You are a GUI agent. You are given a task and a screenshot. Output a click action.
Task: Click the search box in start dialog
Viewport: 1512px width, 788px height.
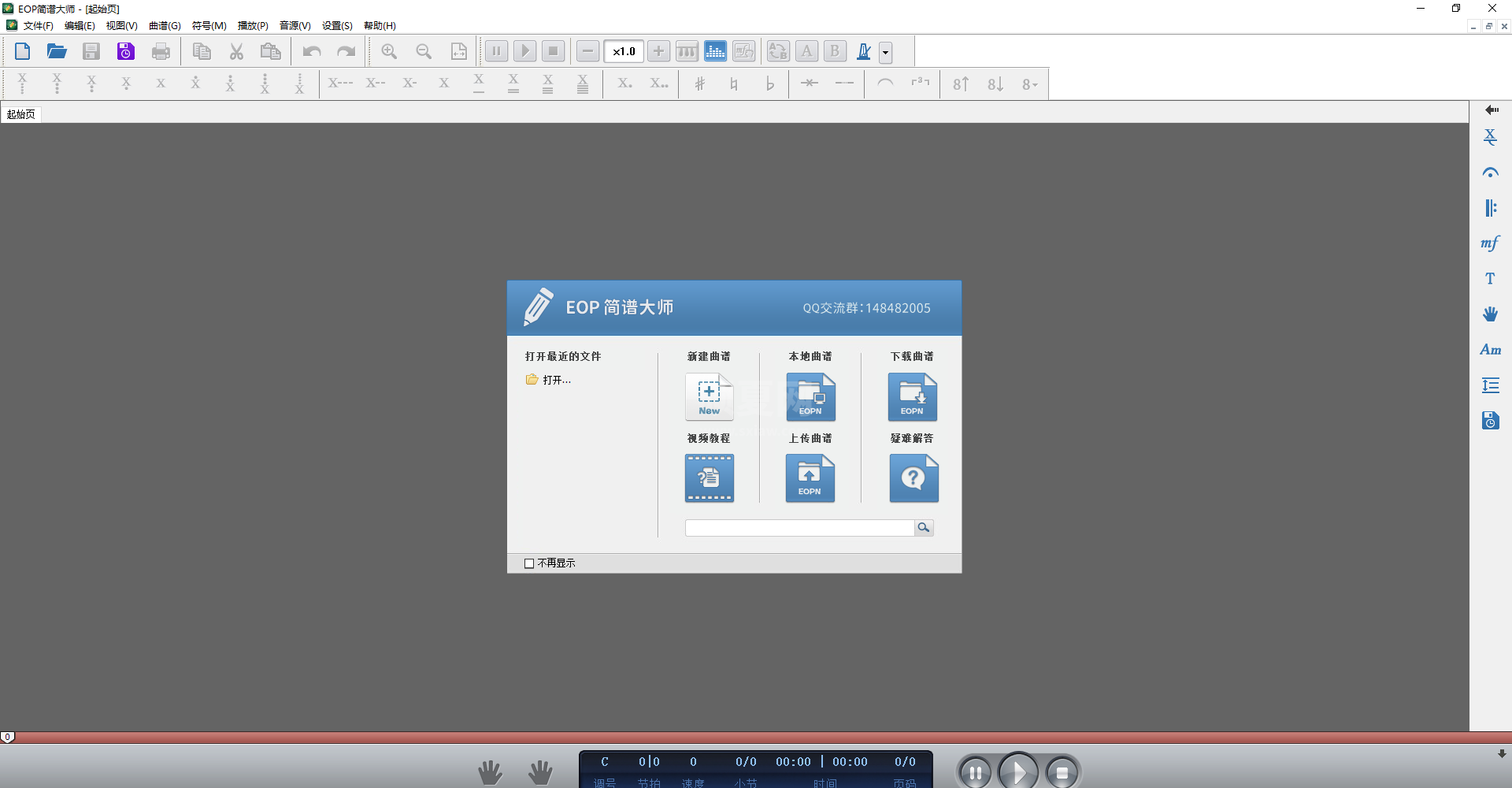(x=799, y=528)
